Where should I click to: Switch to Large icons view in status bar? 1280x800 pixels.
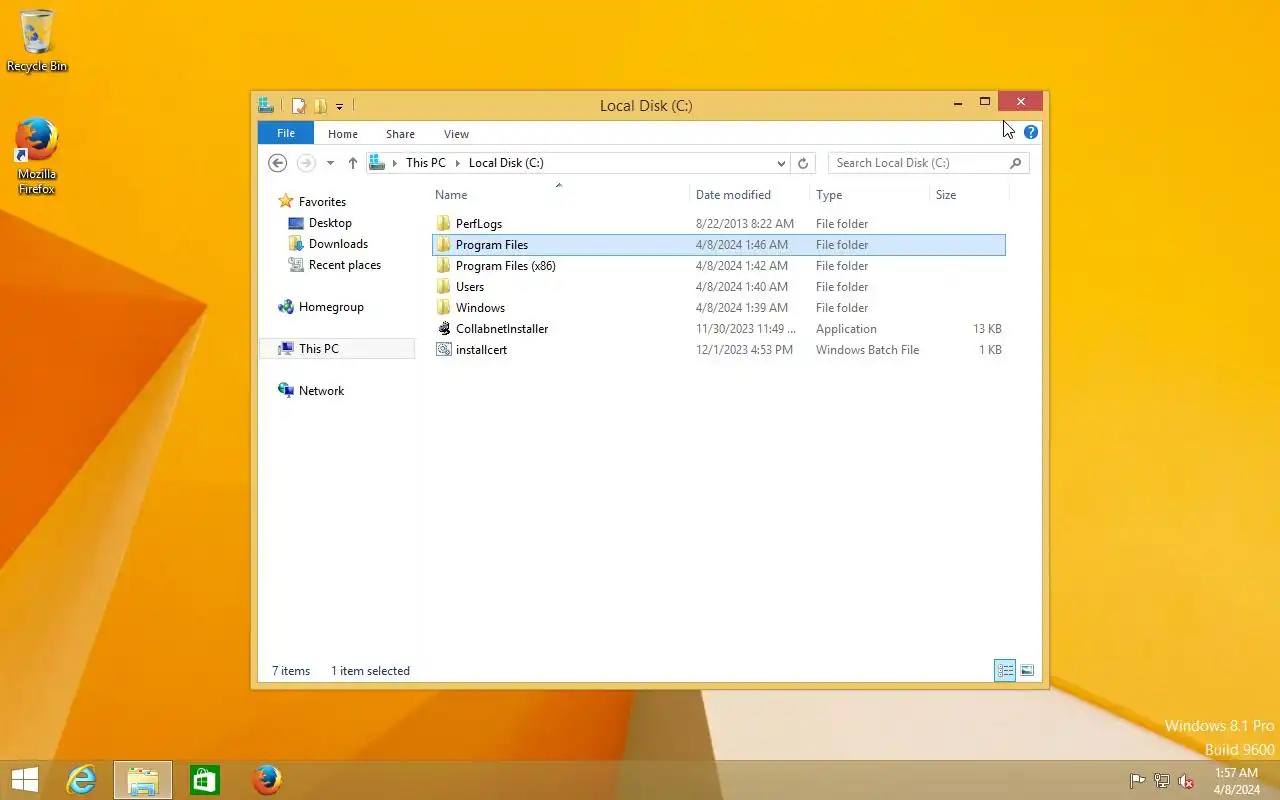(1027, 671)
